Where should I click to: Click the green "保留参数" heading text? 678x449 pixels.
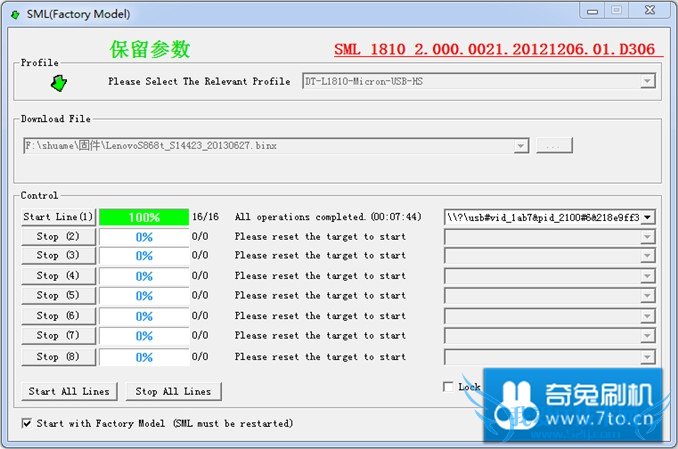tap(150, 49)
